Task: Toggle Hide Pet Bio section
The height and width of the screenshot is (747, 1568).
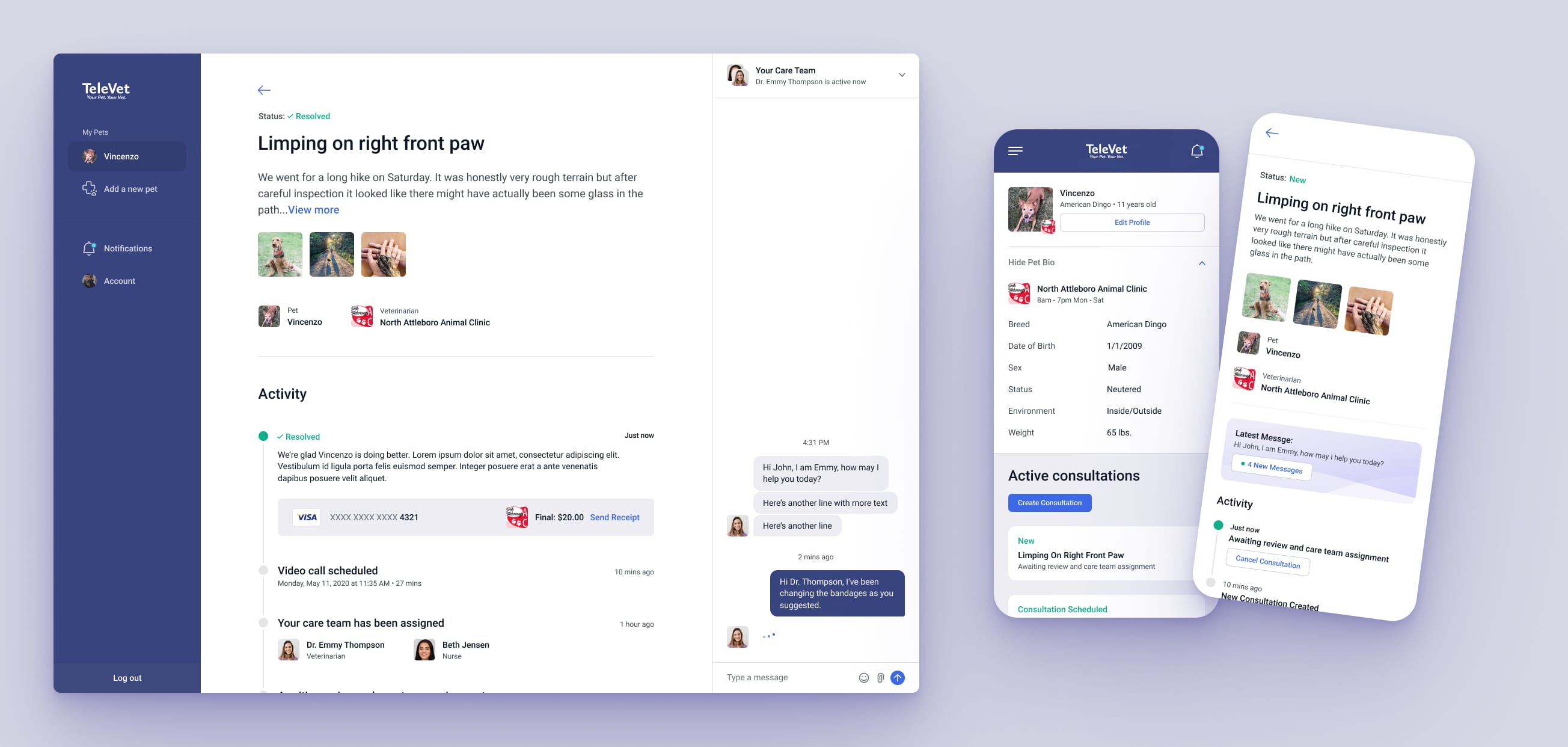Action: coord(1104,262)
